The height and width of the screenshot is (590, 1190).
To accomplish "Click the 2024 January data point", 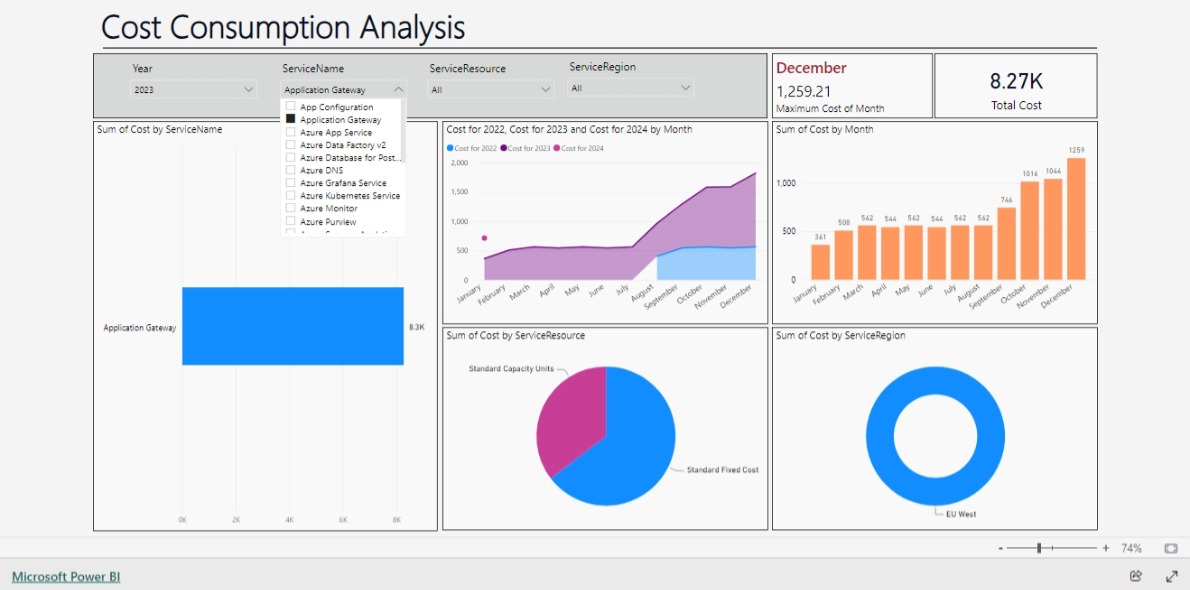I will (484, 238).
